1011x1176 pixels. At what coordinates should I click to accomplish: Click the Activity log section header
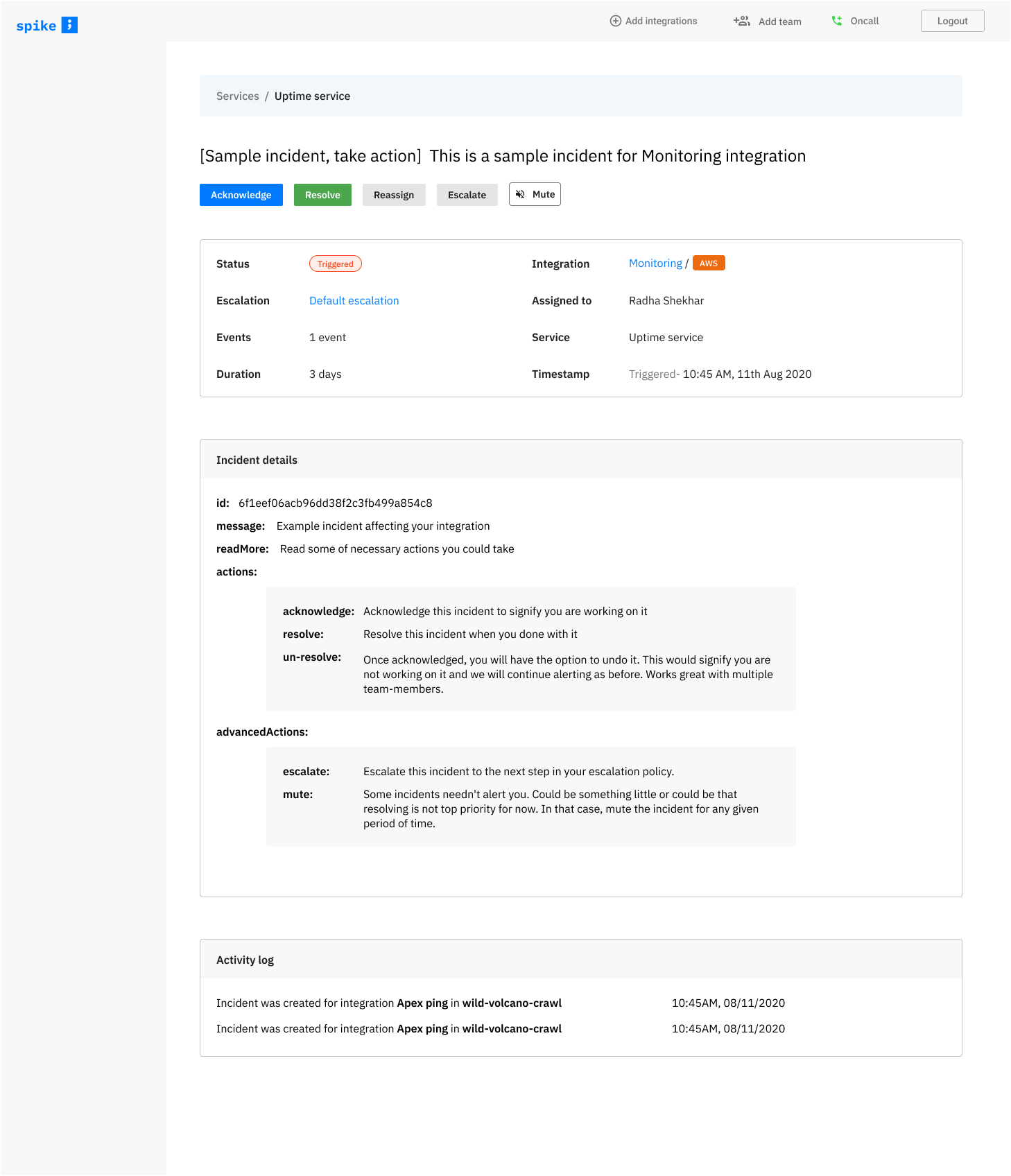[581, 960]
